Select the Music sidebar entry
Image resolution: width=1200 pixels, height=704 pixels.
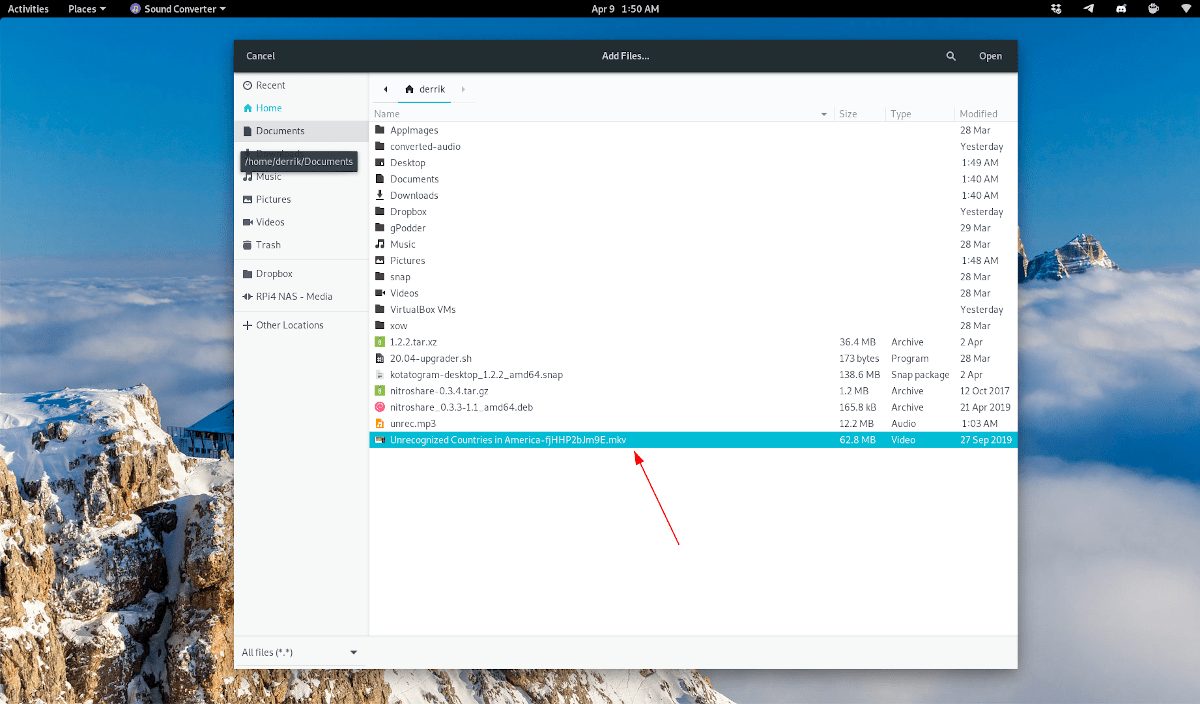coord(269,176)
